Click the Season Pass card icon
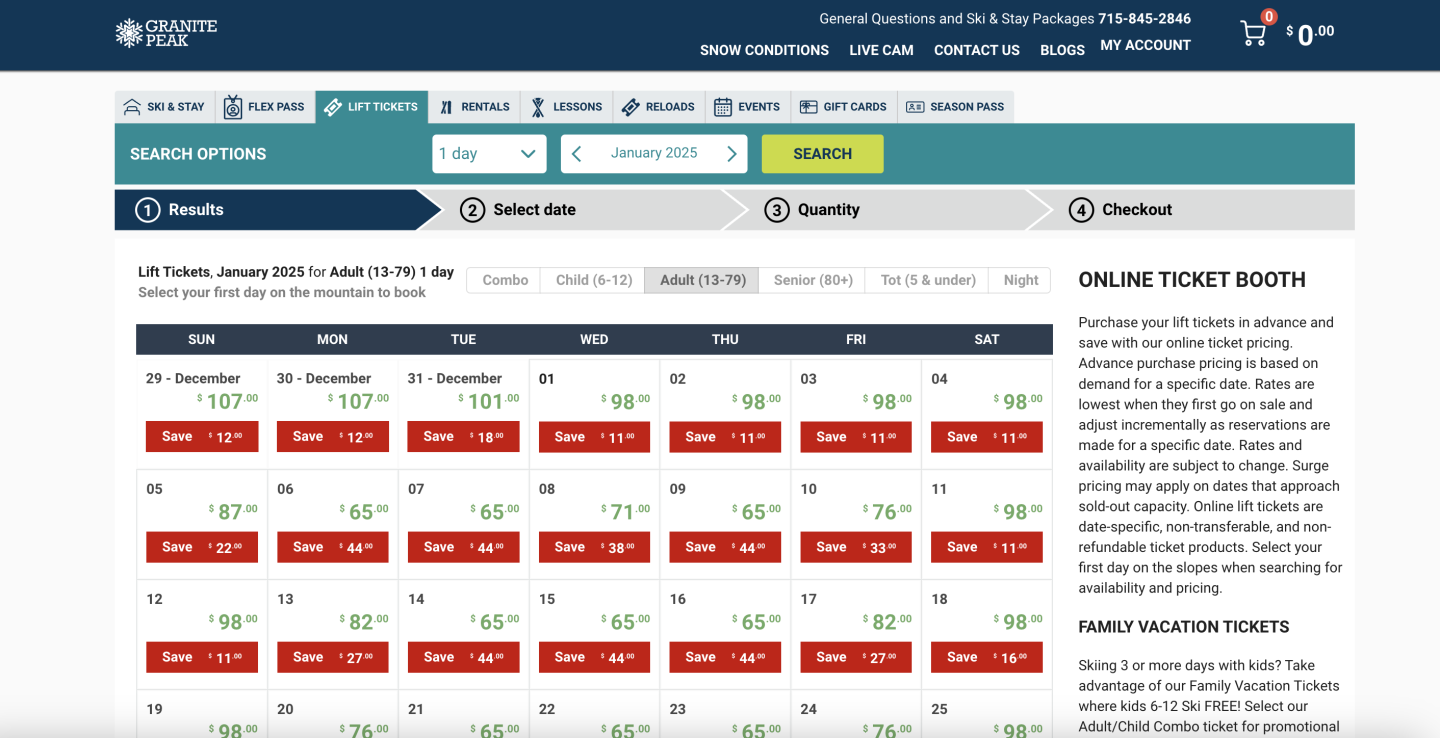The image size is (1440, 738). coord(915,107)
